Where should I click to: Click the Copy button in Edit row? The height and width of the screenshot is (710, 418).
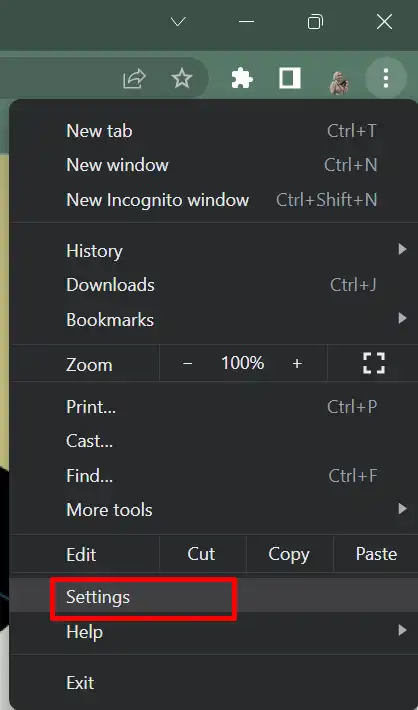click(289, 554)
